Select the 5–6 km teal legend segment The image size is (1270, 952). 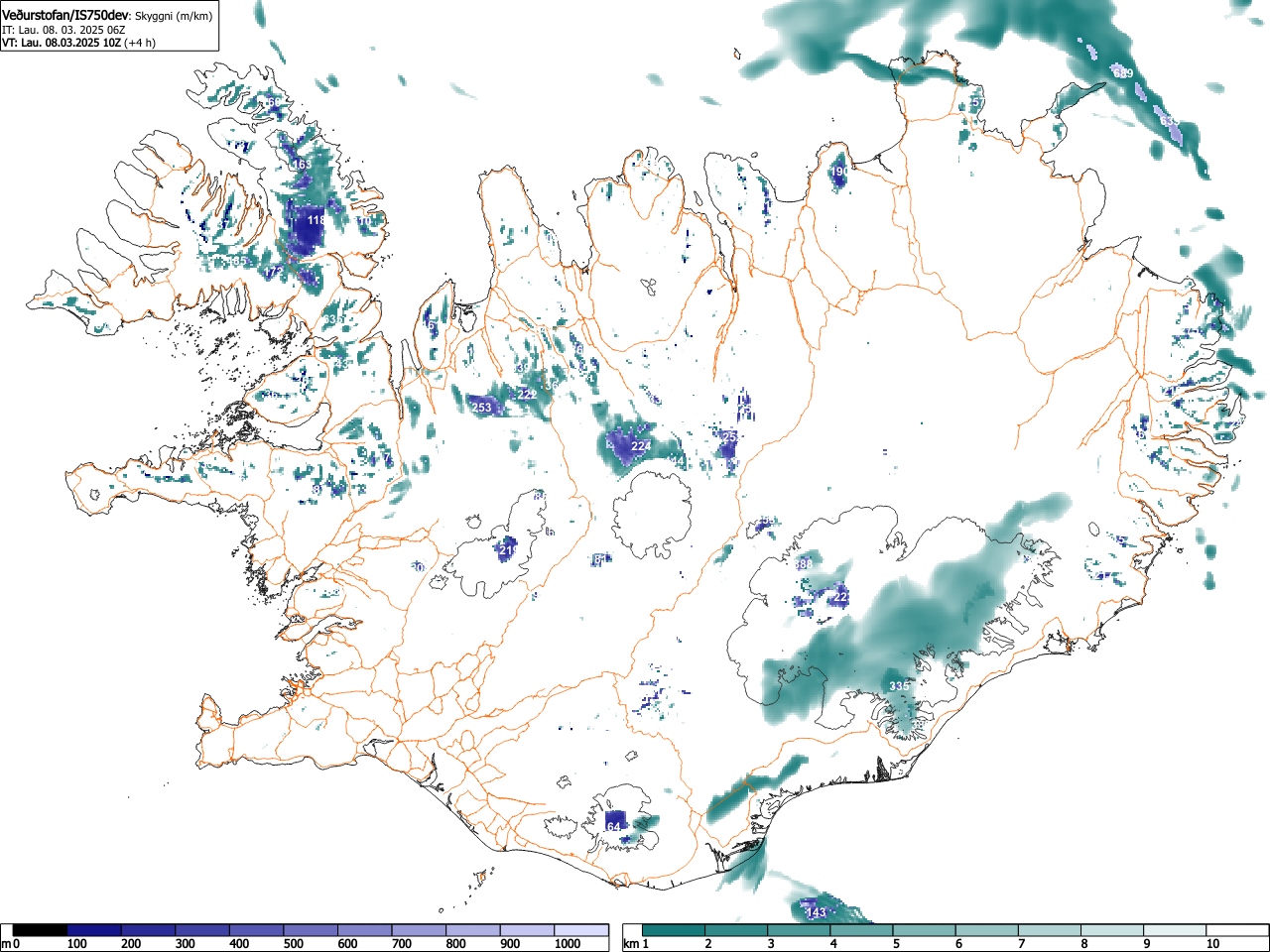(x=924, y=930)
